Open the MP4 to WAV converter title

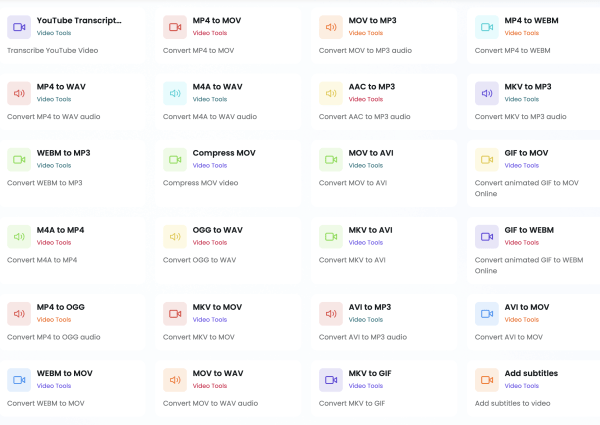(61, 87)
